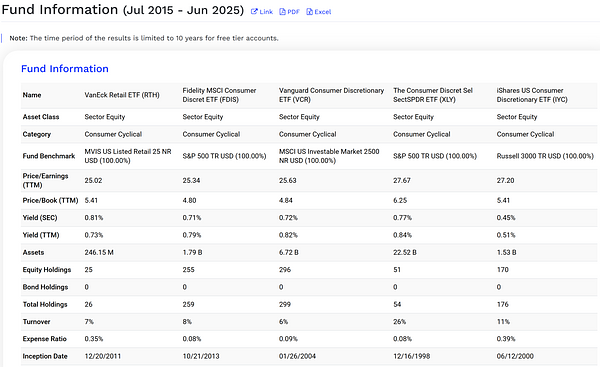Viewport: 600px width, 367px height.
Task: Select MSCI US Investable Market 2500 benchmark
Action: click(x=329, y=156)
